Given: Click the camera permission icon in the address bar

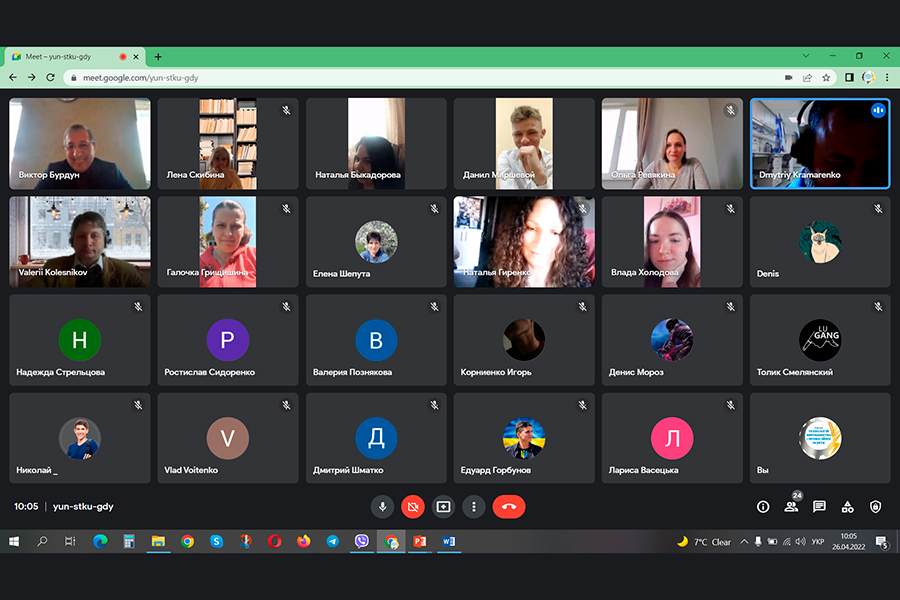Looking at the screenshot, I should 789,78.
